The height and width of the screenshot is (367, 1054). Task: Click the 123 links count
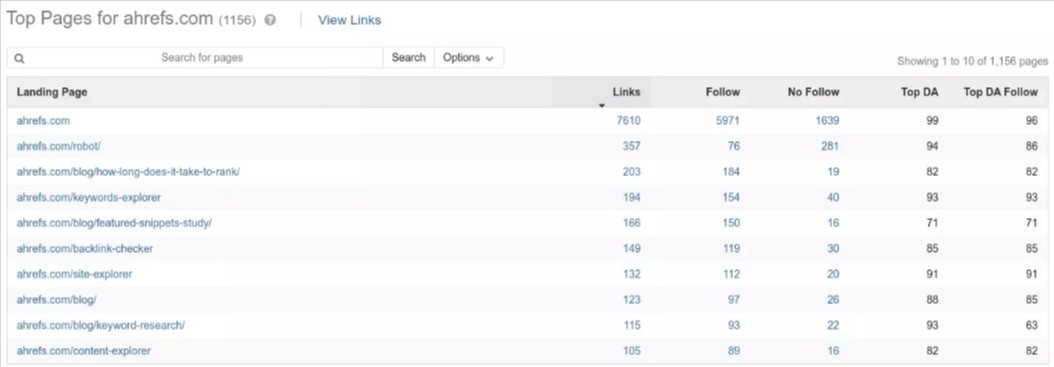click(x=631, y=300)
